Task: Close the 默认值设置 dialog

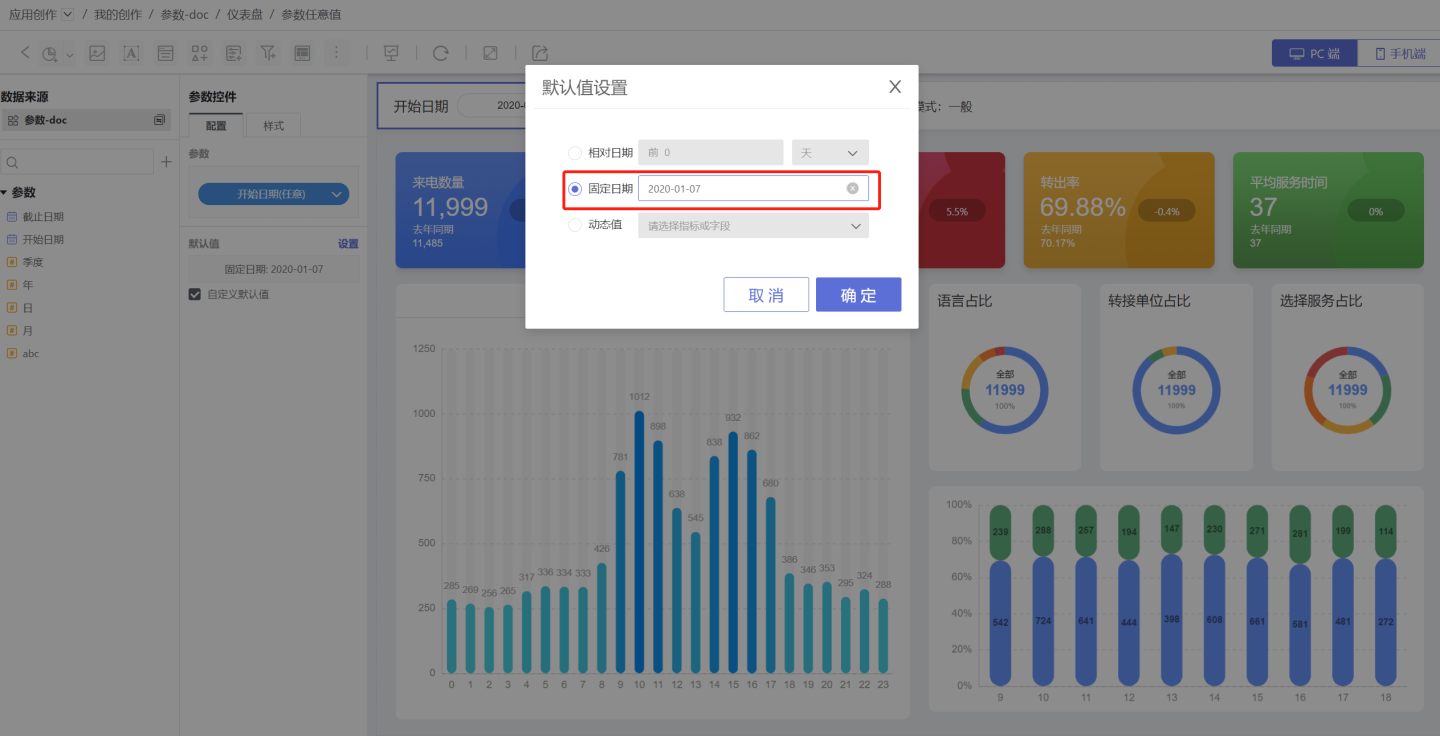Action: (x=895, y=87)
